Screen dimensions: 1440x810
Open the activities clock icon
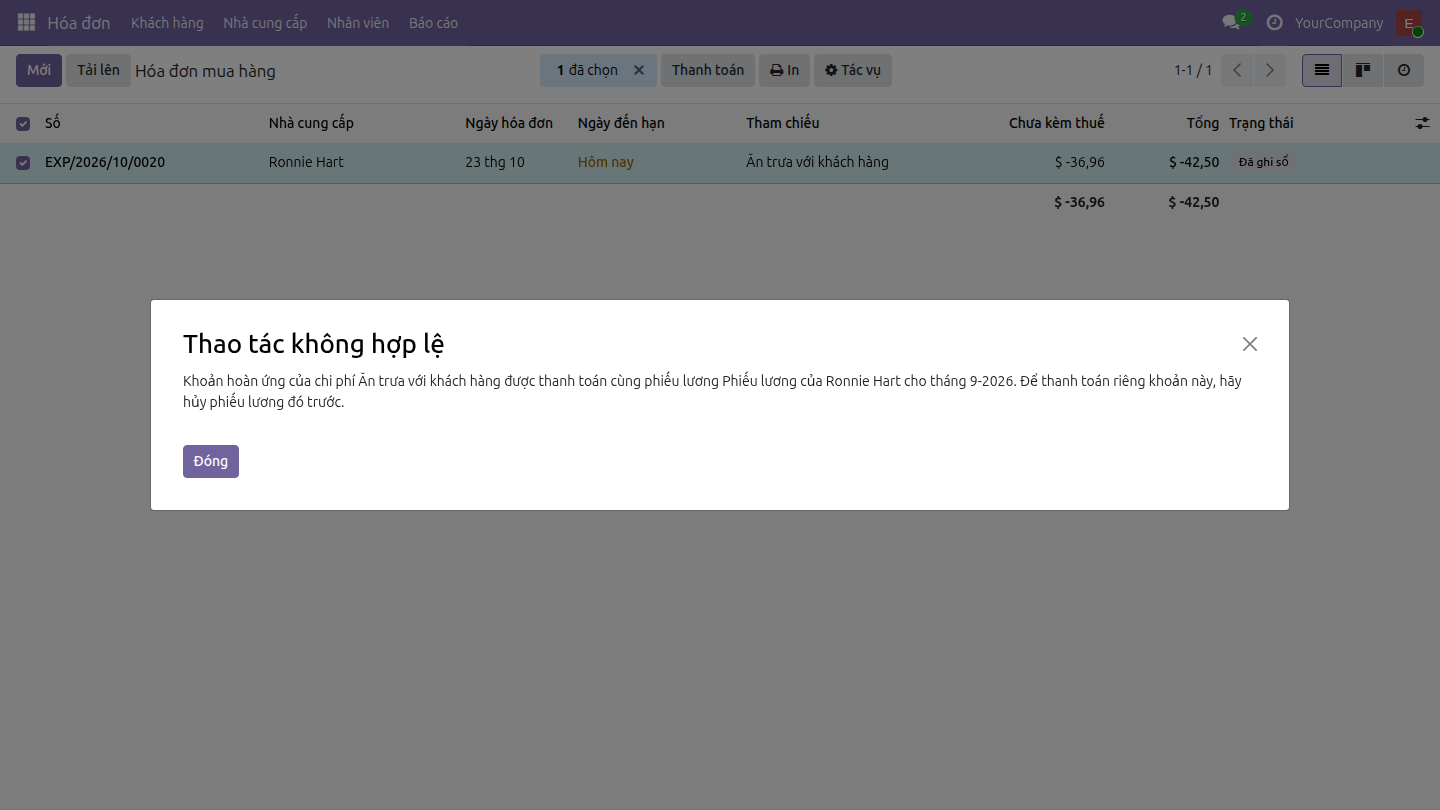1274,22
